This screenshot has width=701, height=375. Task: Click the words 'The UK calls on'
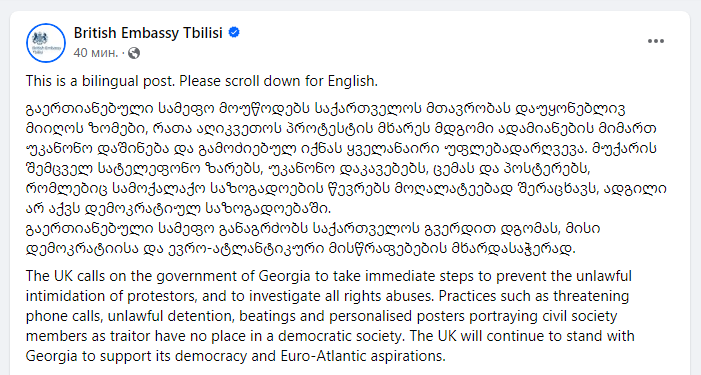pos(76,276)
